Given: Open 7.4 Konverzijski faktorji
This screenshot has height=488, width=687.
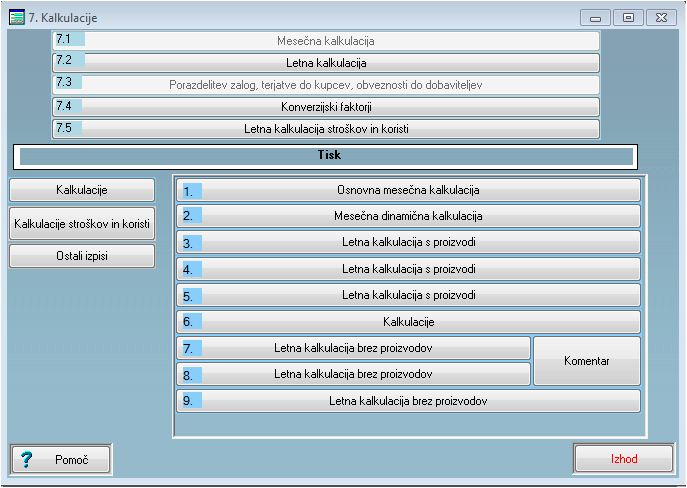Looking at the screenshot, I should click(x=326, y=107).
